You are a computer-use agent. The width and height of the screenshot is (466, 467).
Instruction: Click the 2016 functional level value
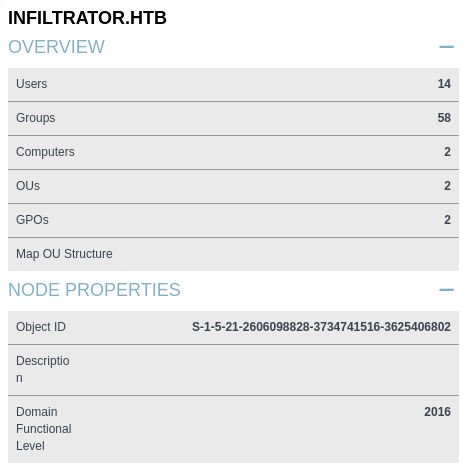pyautogui.click(x=437, y=412)
